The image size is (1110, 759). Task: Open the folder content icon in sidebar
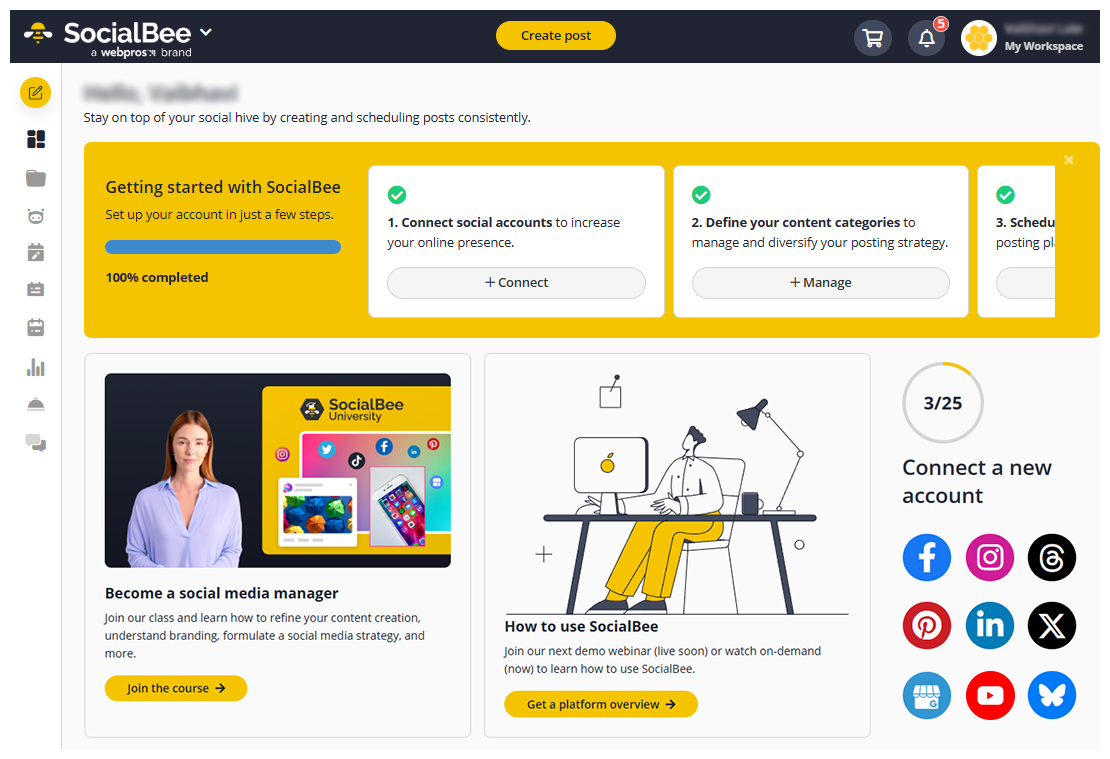[x=36, y=178]
